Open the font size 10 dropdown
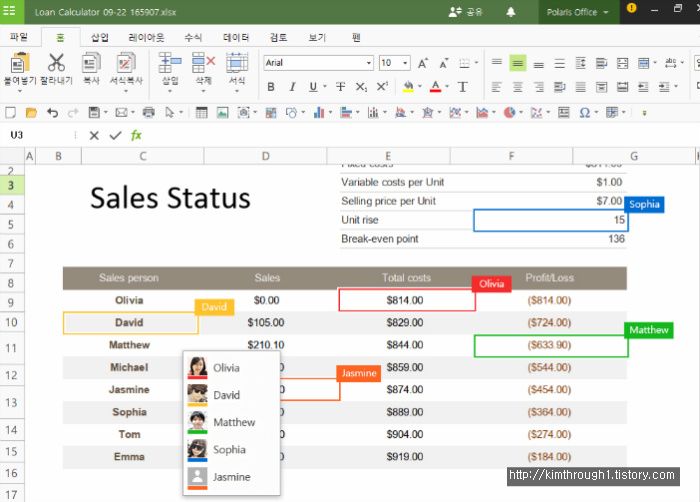 click(x=405, y=63)
